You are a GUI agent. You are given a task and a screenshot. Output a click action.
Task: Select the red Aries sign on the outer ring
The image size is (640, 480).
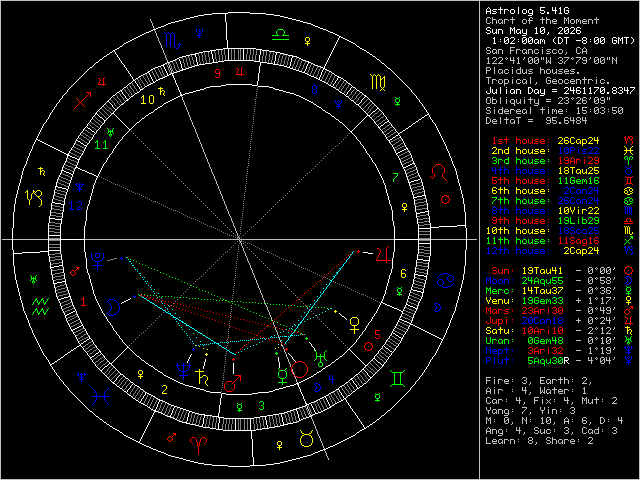pos(198,445)
